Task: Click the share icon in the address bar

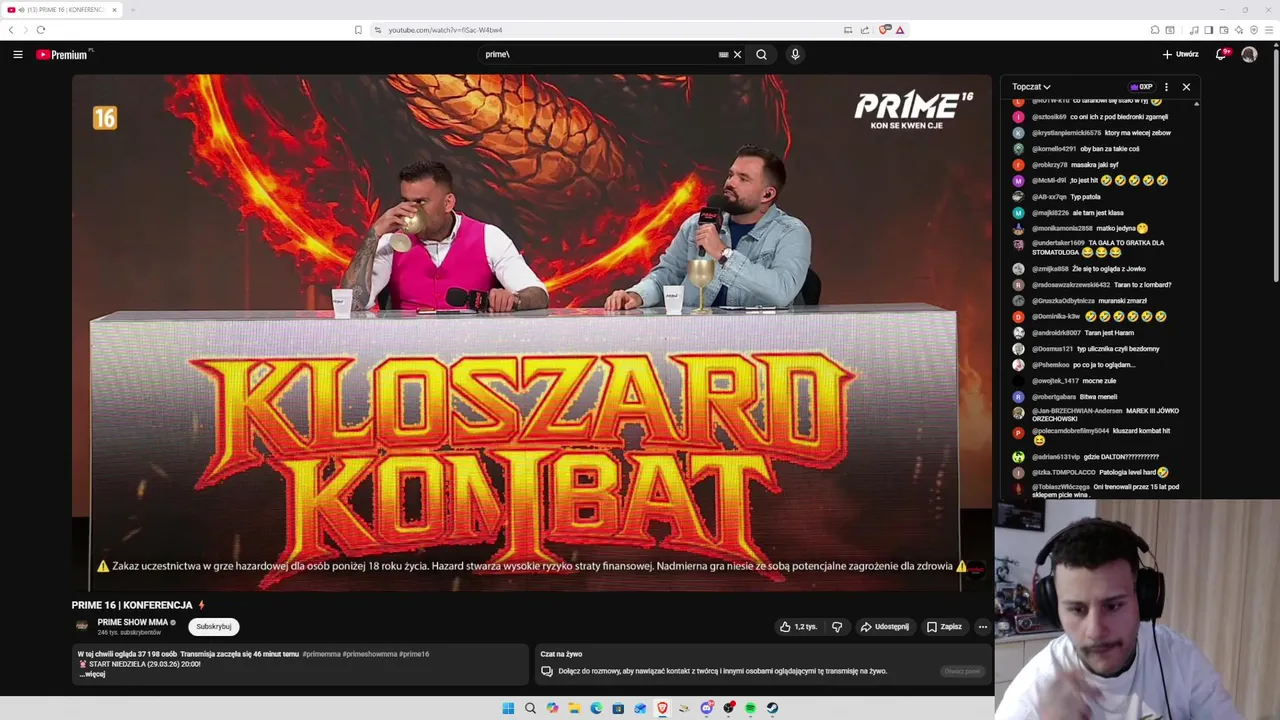Action: click(865, 30)
